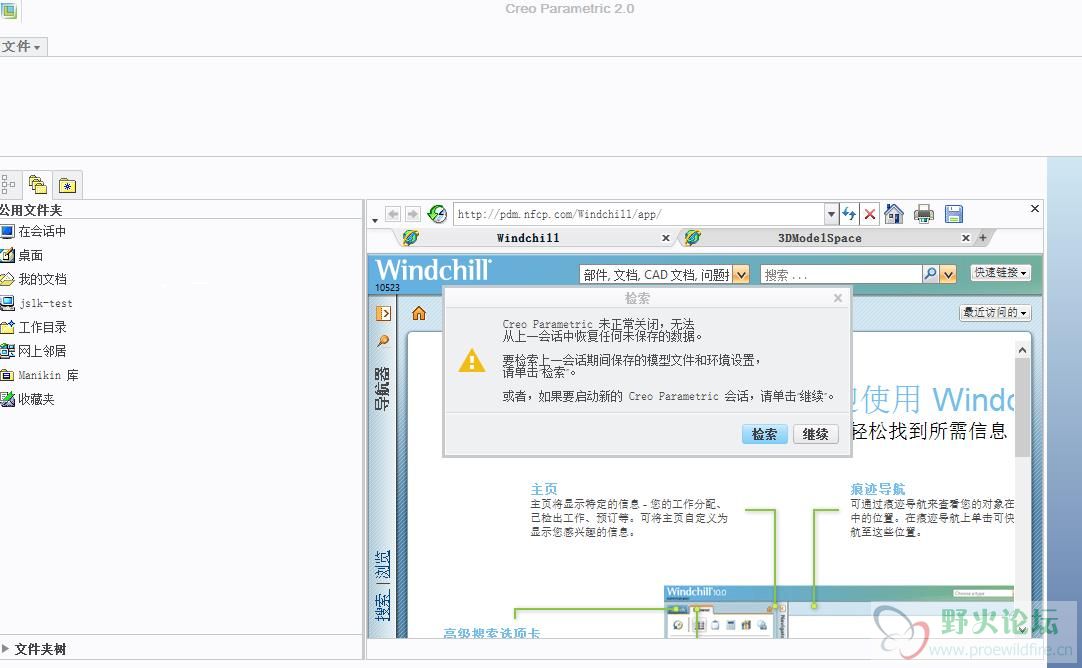
Task: Open the URL history dropdown
Action: coord(832,214)
